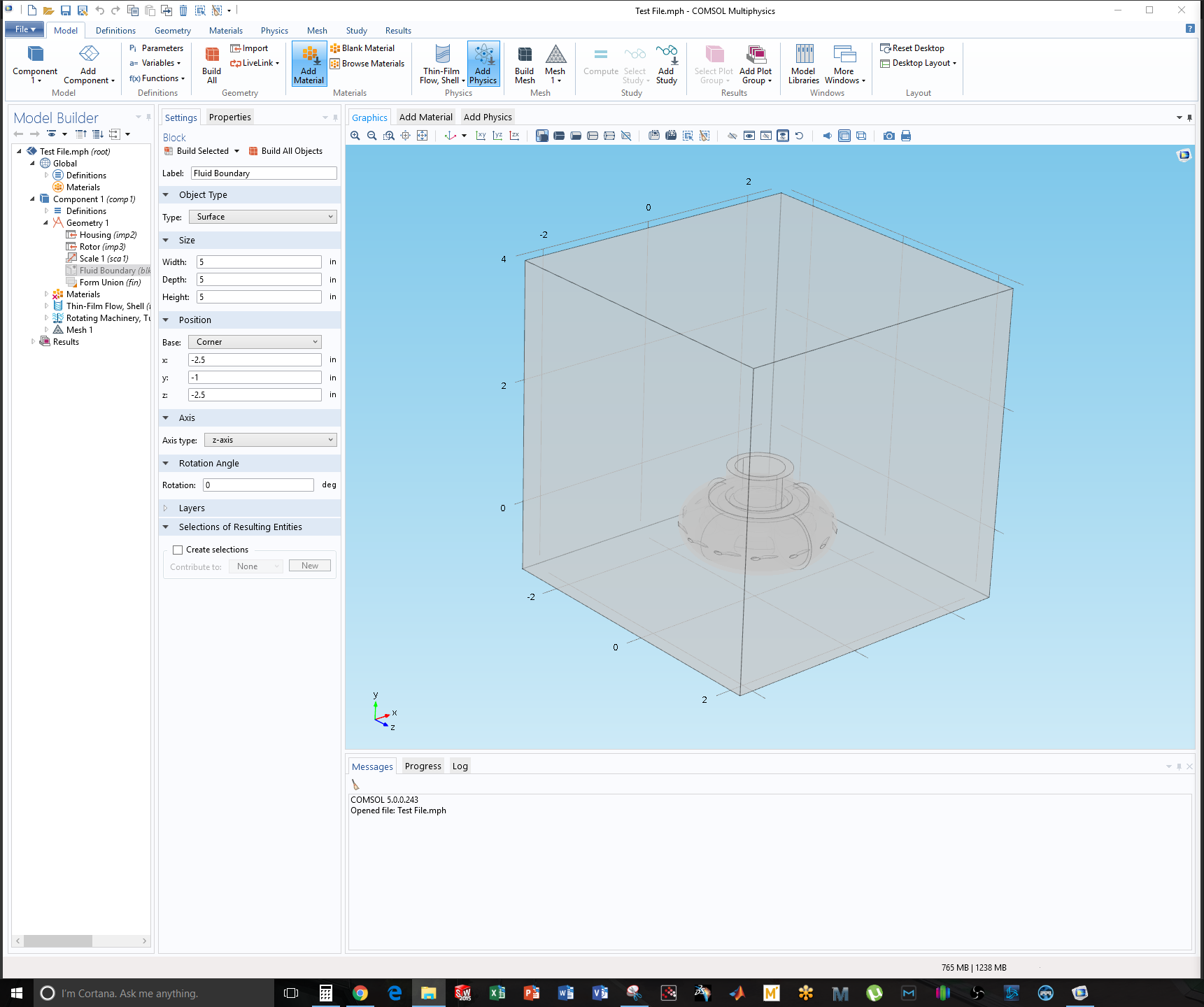
Task: Enable the Create selections checkbox
Action: coord(178,550)
